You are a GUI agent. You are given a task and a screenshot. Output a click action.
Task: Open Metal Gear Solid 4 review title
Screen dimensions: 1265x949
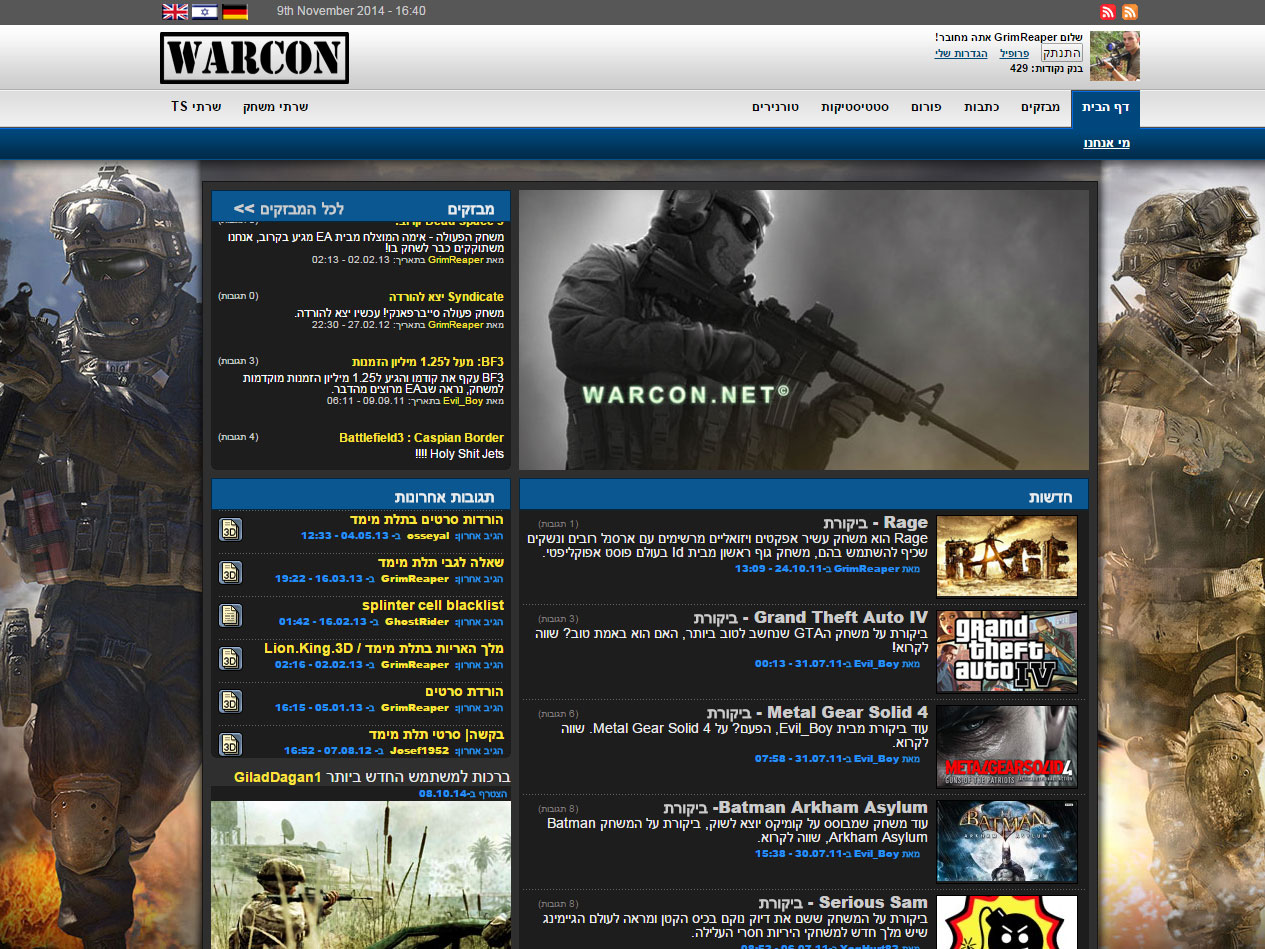click(817, 712)
